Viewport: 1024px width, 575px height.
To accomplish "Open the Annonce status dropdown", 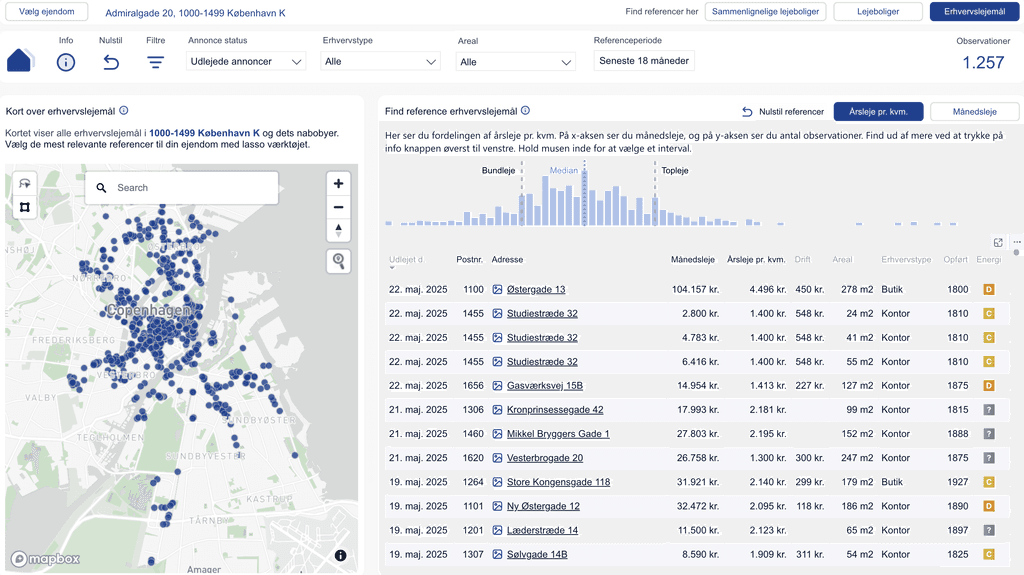I will coord(246,61).
